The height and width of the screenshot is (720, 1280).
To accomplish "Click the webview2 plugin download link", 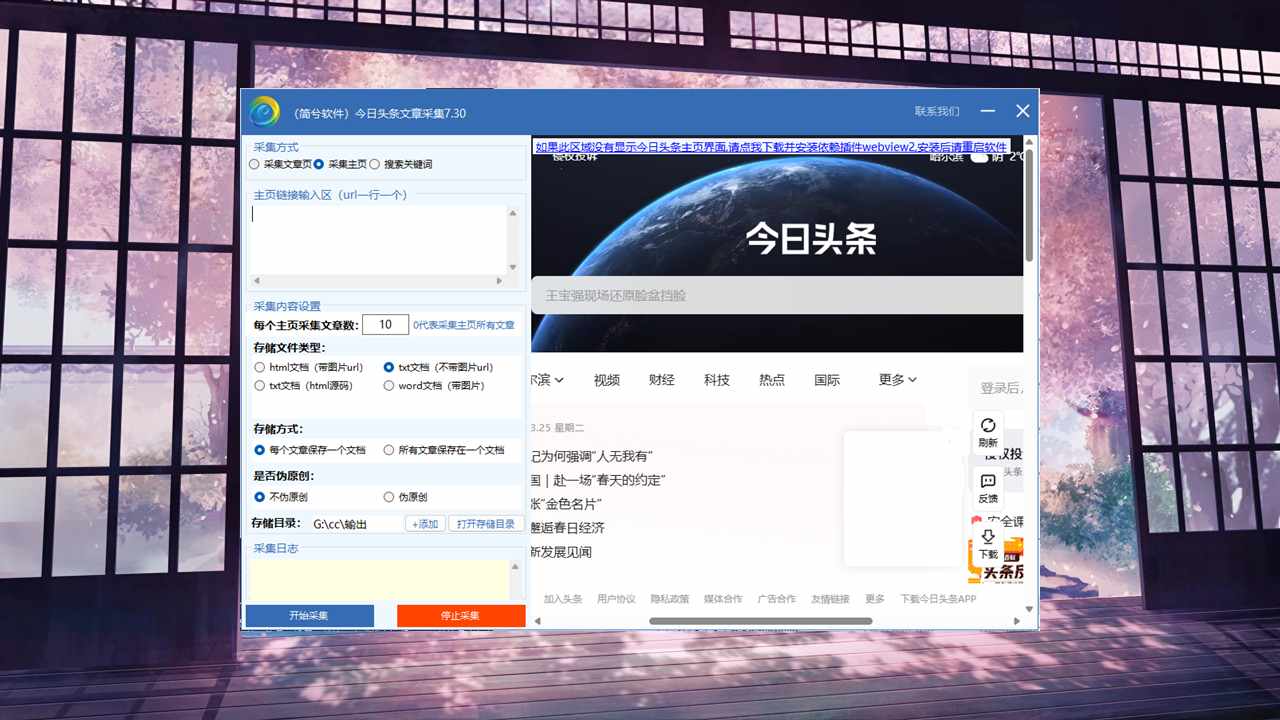I will [770, 147].
